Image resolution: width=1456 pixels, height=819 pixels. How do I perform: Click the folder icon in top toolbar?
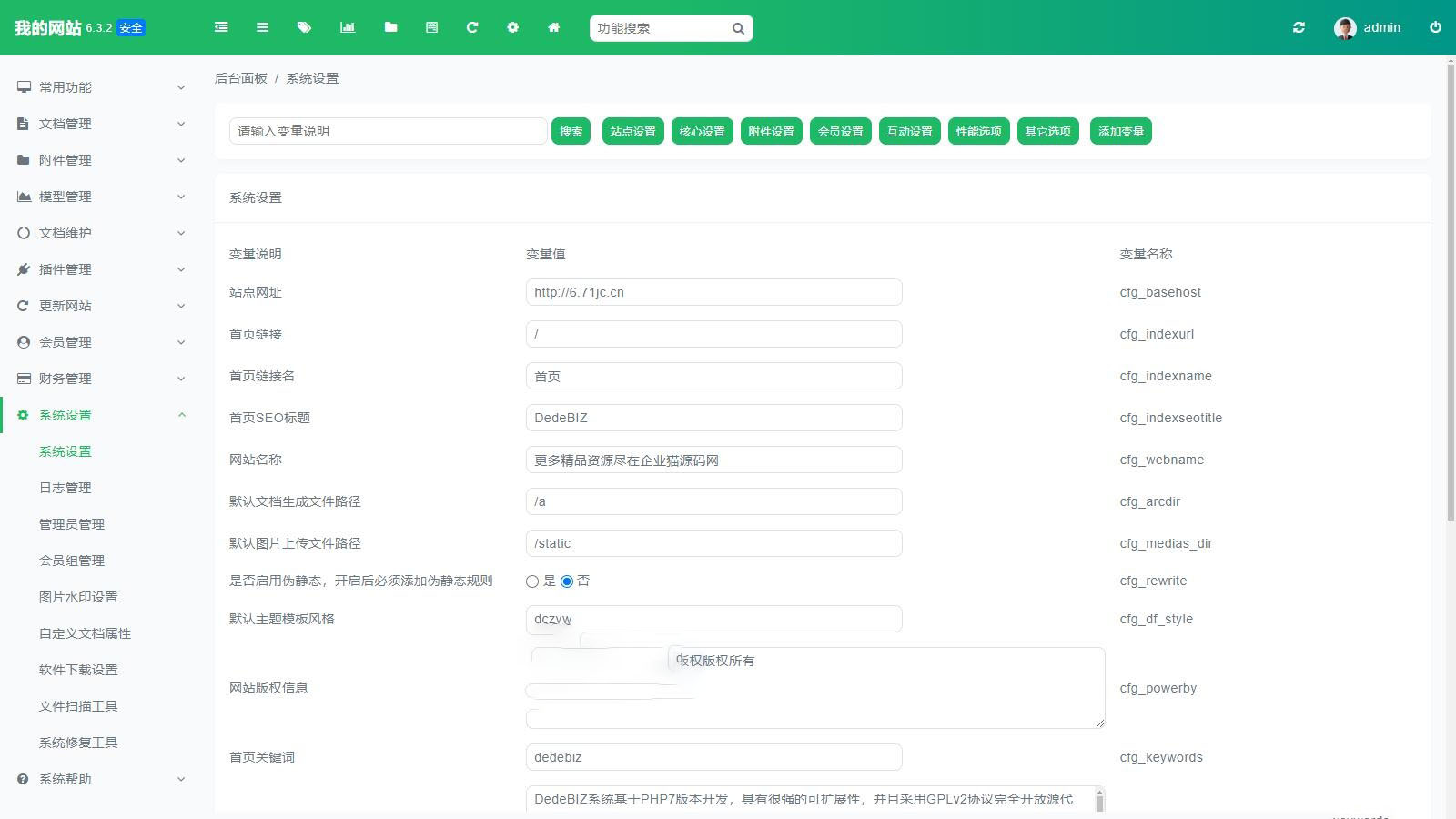(390, 27)
